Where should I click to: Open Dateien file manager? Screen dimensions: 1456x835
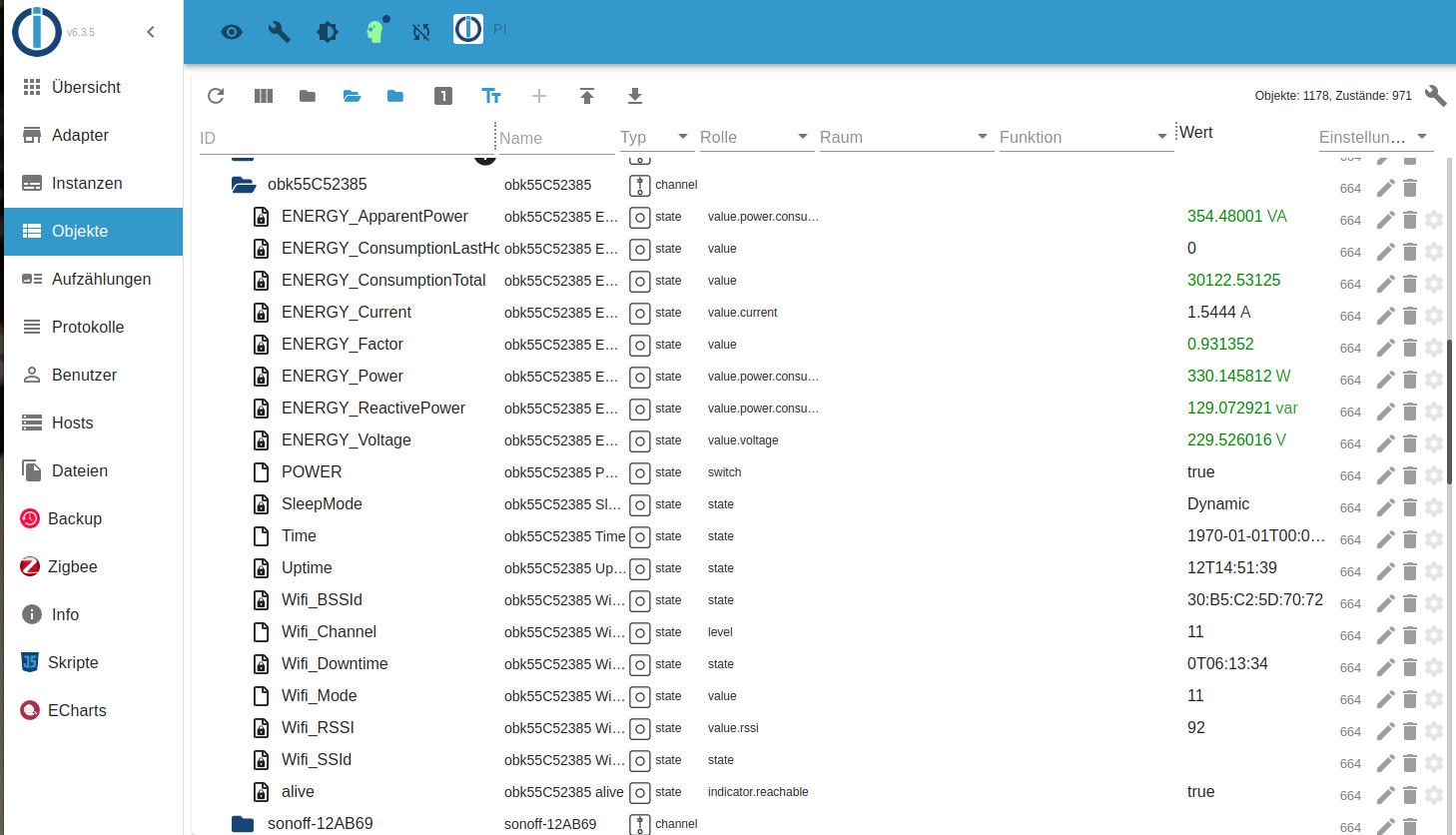tap(93, 470)
